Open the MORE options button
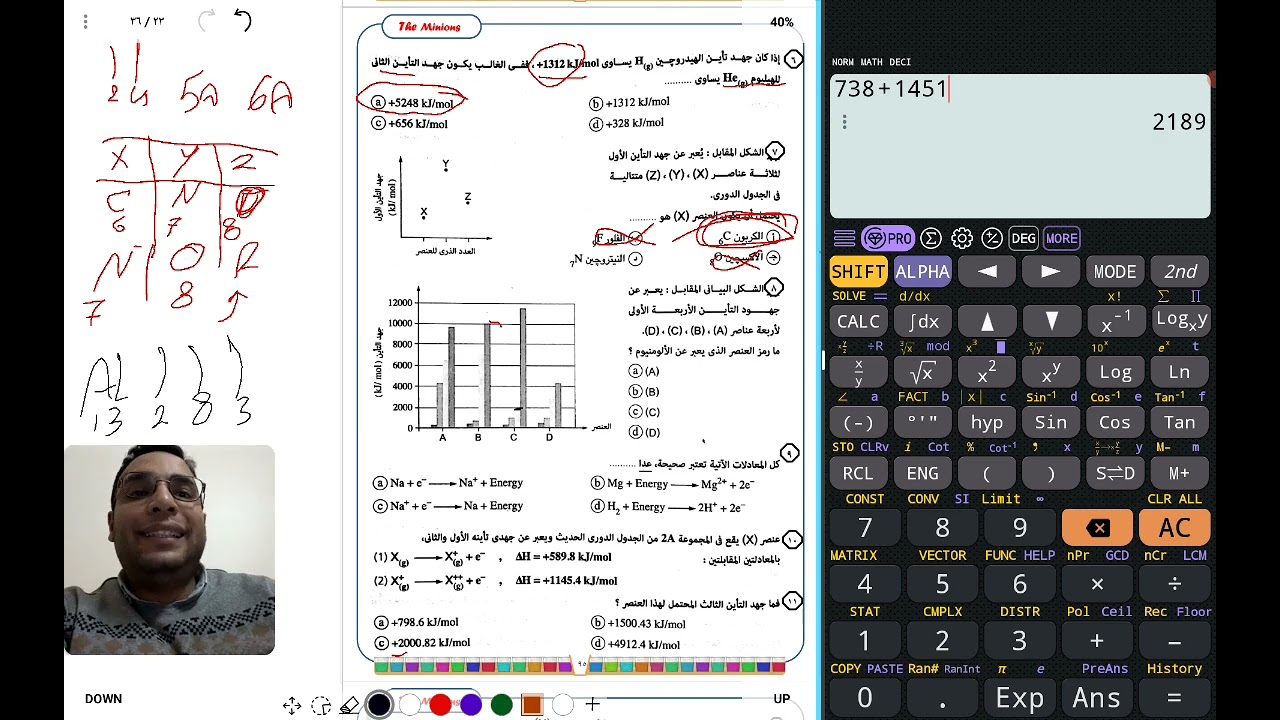Image resolution: width=1280 pixels, height=720 pixels. point(1061,238)
